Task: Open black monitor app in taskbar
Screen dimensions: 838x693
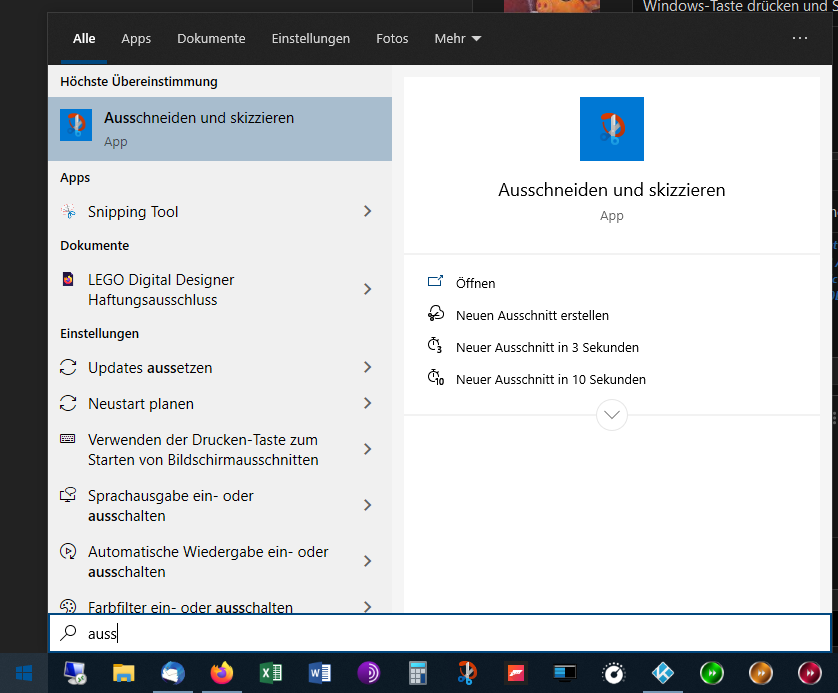Action: coord(565,673)
